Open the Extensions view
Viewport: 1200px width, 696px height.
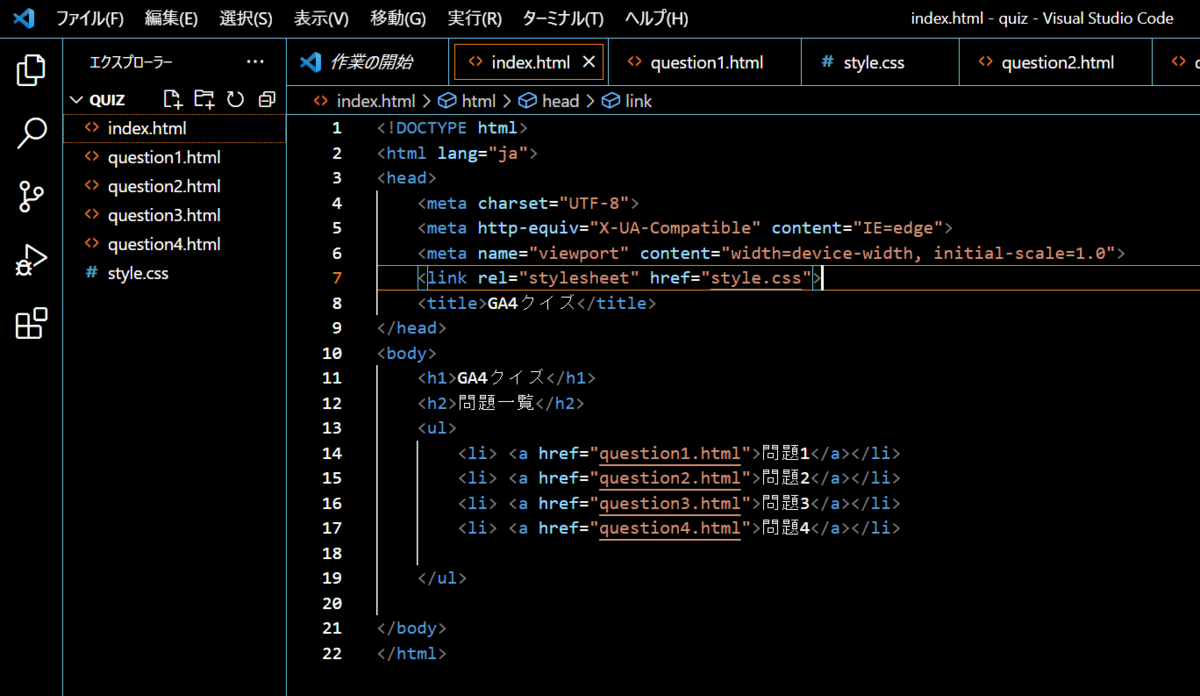[31, 324]
